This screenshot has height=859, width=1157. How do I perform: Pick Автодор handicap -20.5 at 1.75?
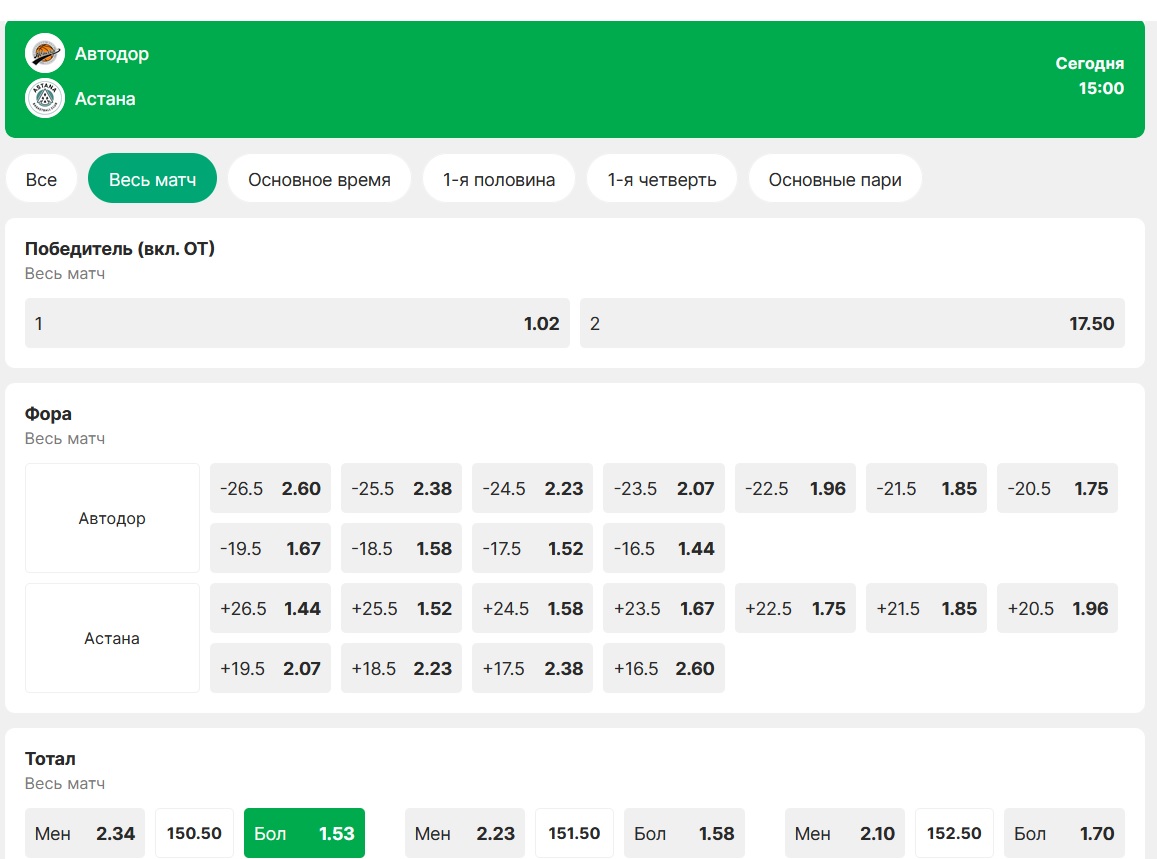pyautogui.click(x=1057, y=489)
